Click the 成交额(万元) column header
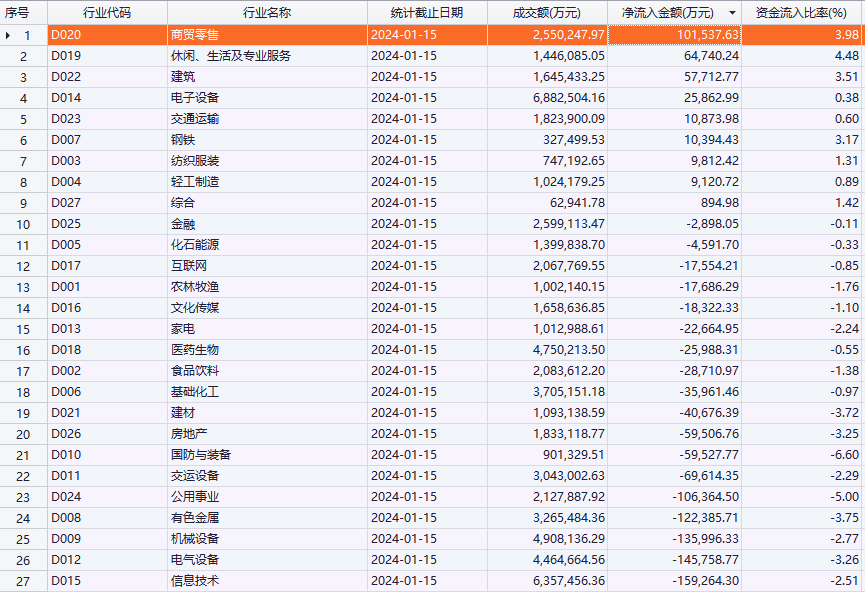The width and height of the screenshot is (865, 594). tap(546, 13)
